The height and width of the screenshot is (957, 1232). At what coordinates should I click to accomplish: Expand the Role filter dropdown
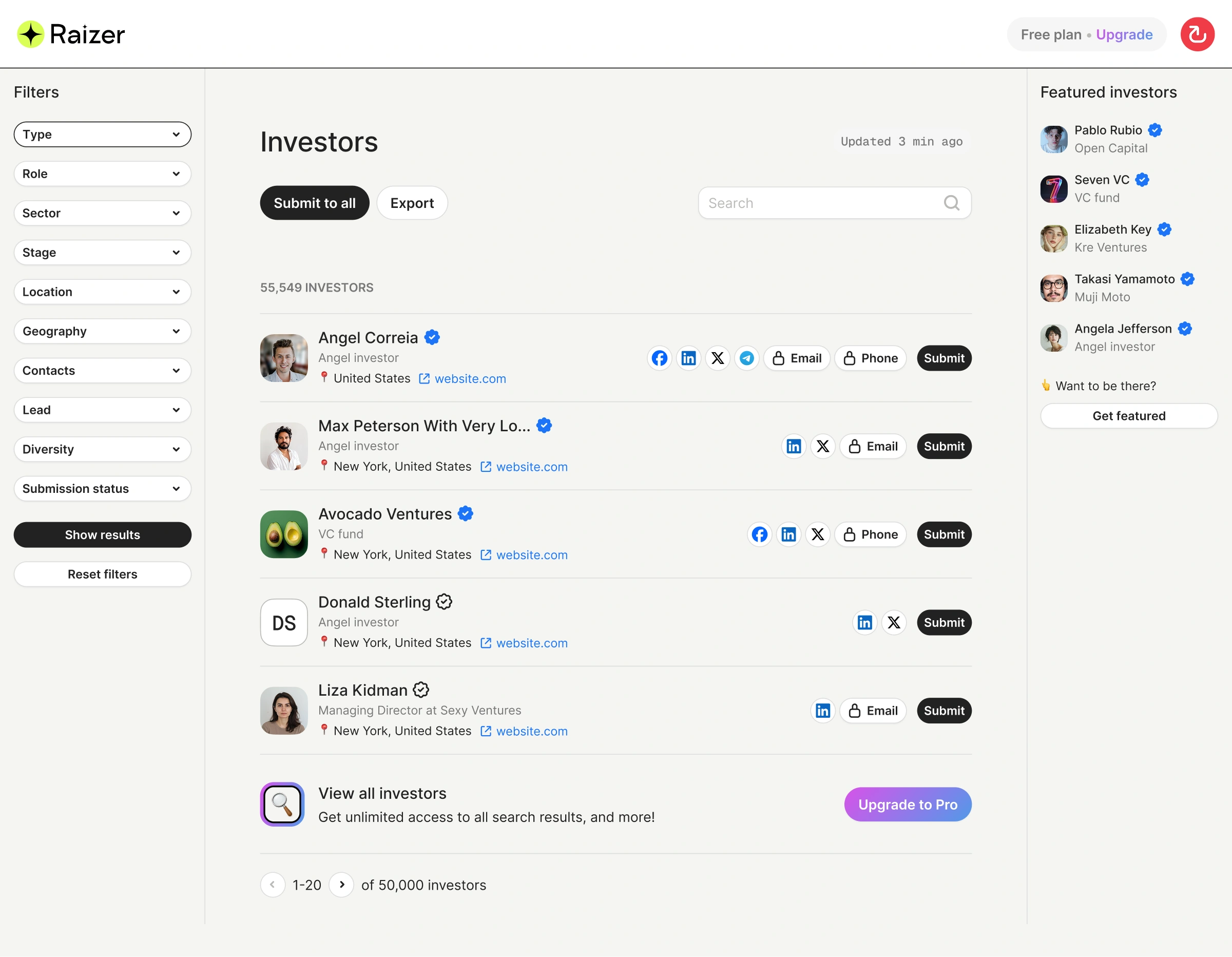click(103, 174)
